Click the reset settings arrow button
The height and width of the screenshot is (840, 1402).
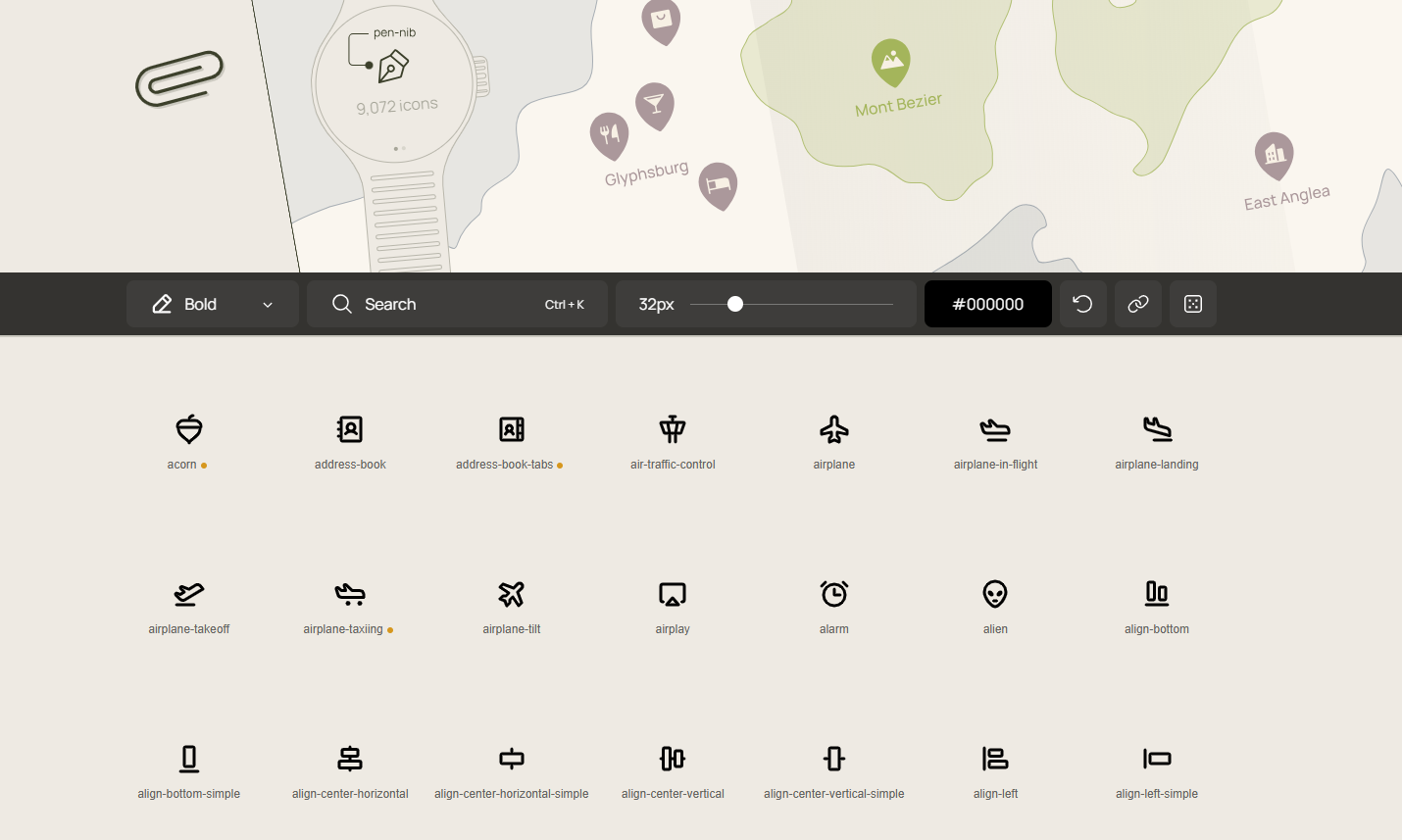(x=1083, y=304)
